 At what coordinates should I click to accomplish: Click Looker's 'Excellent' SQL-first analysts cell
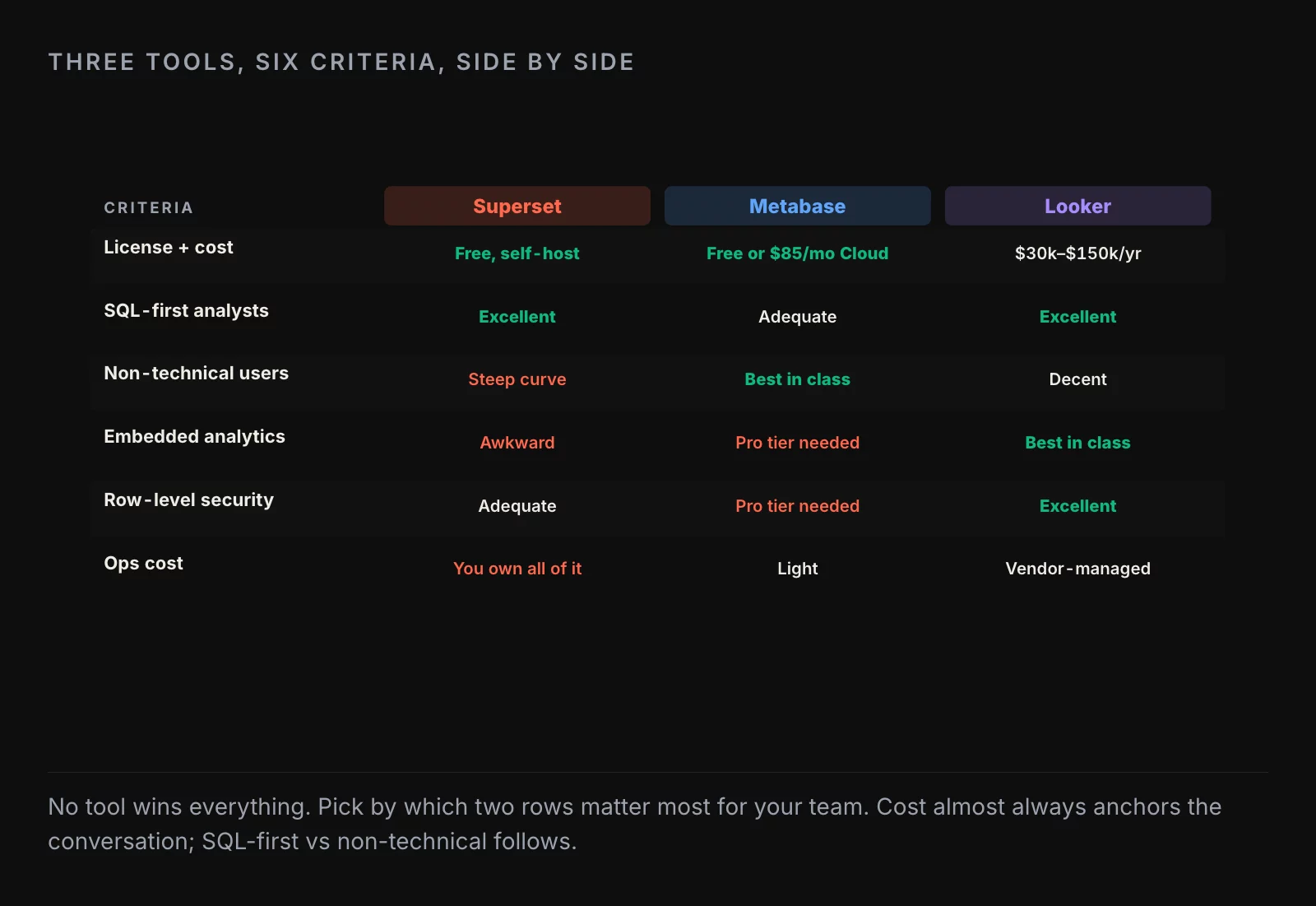tap(1077, 317)
